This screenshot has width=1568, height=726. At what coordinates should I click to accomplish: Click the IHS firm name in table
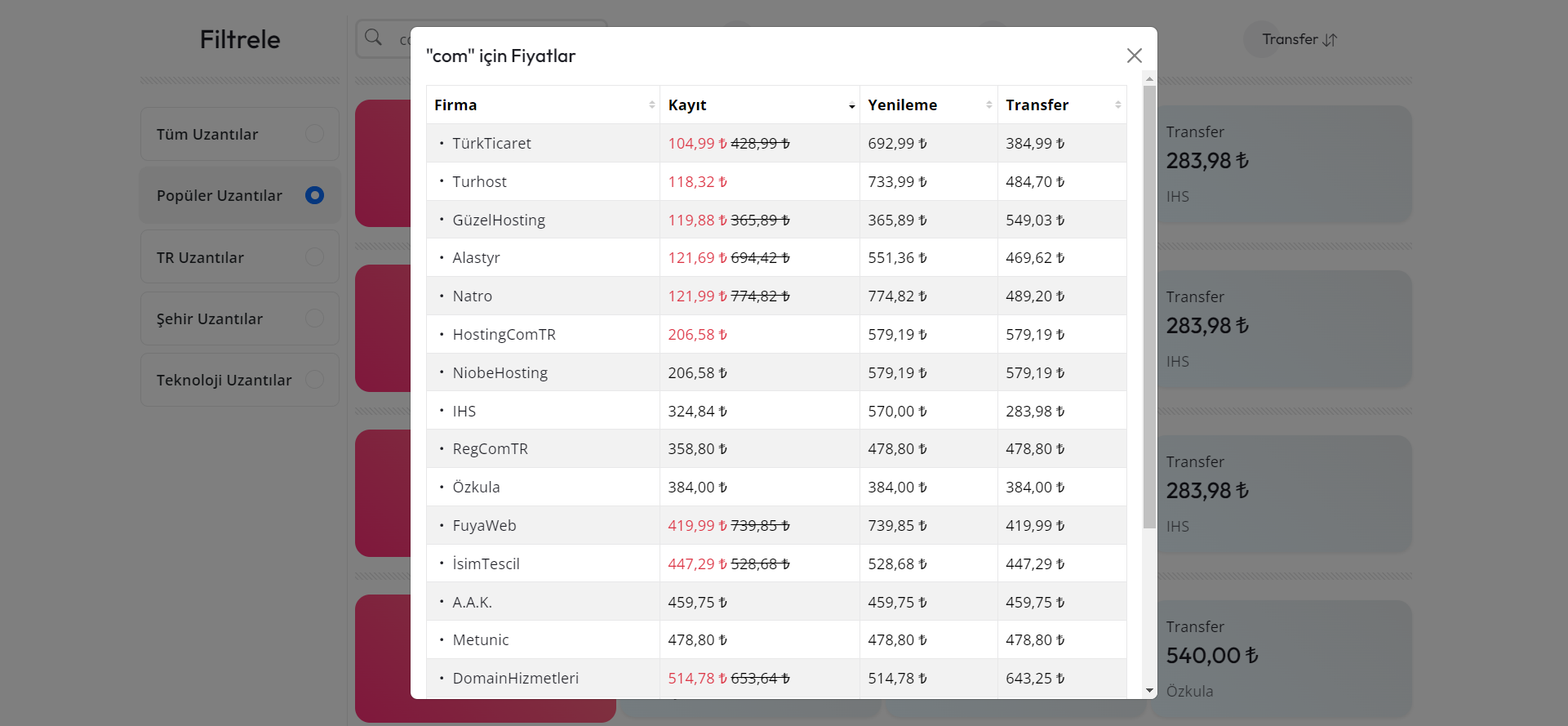click(464, 411)
